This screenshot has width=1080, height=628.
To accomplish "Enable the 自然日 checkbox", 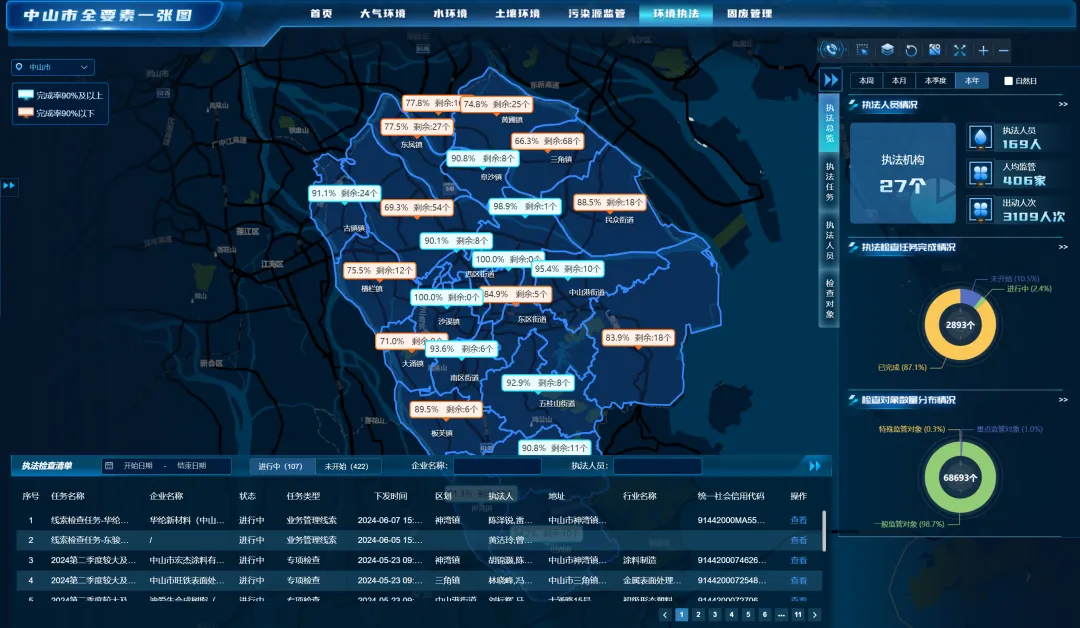I will (x=1008, y=81).
